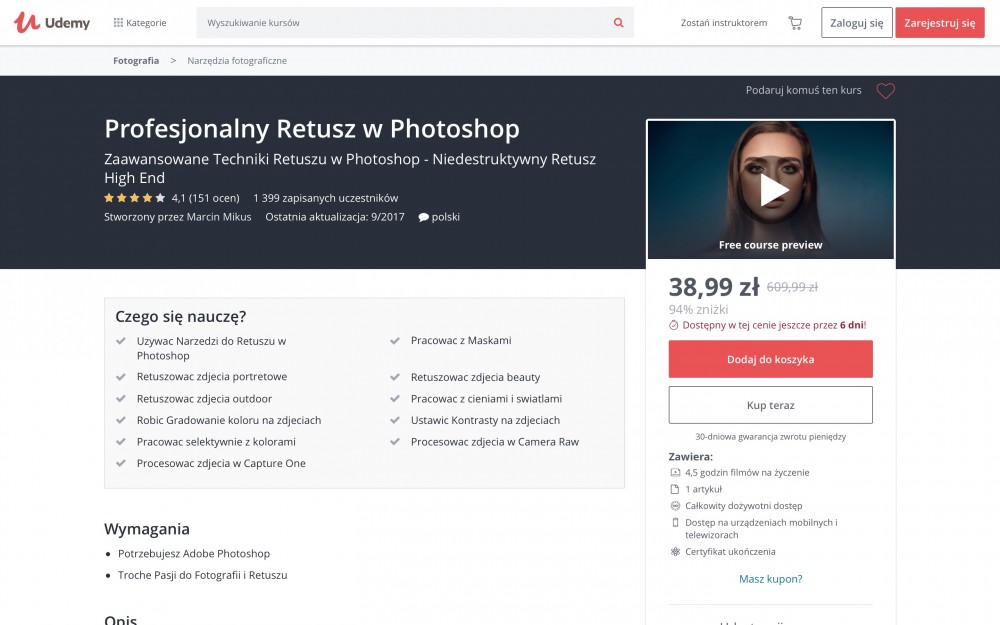Open the Kategorie menu
The height and width of the screenshot is (625, 1000).
(140, 22)
